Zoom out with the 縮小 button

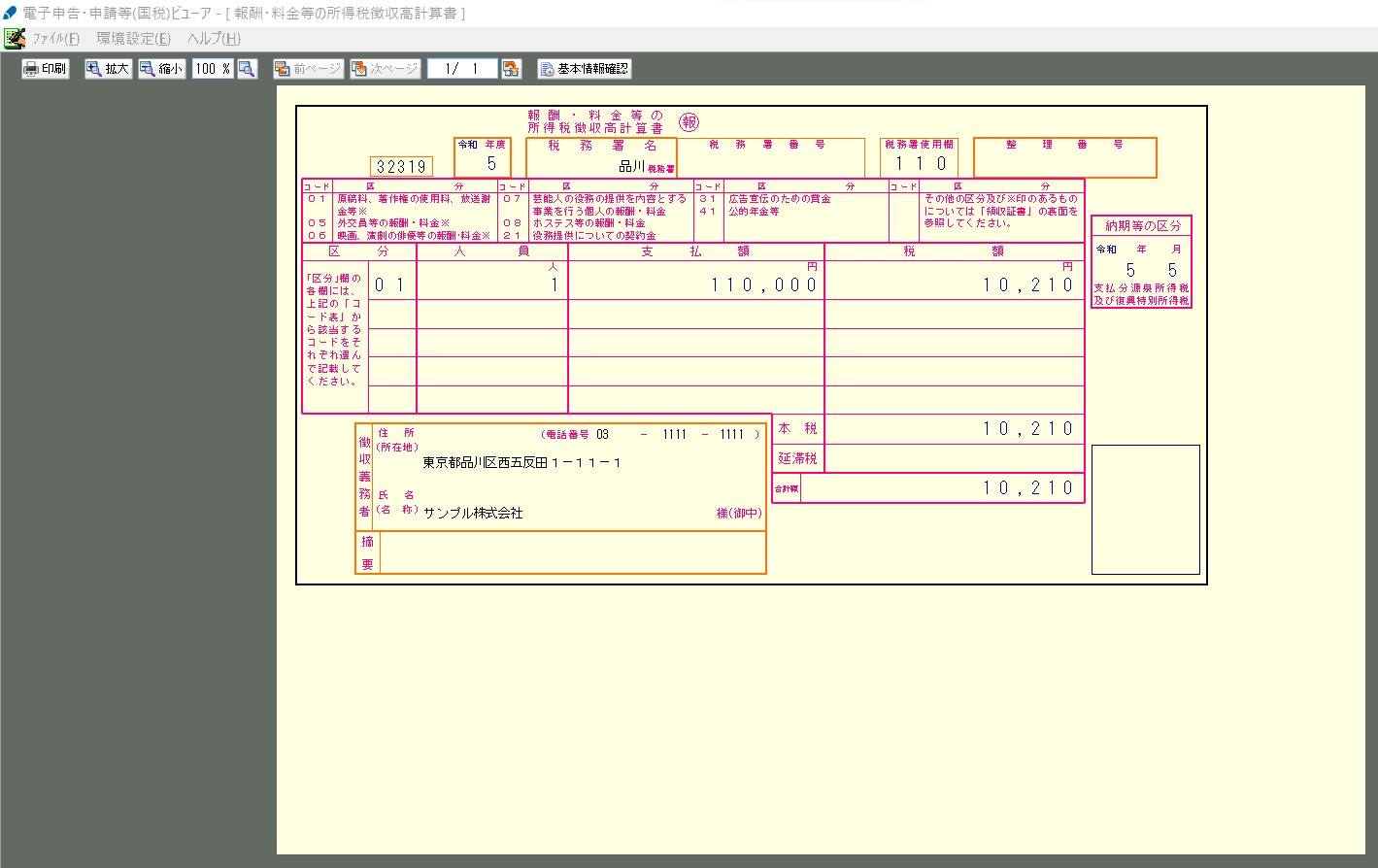161,69
